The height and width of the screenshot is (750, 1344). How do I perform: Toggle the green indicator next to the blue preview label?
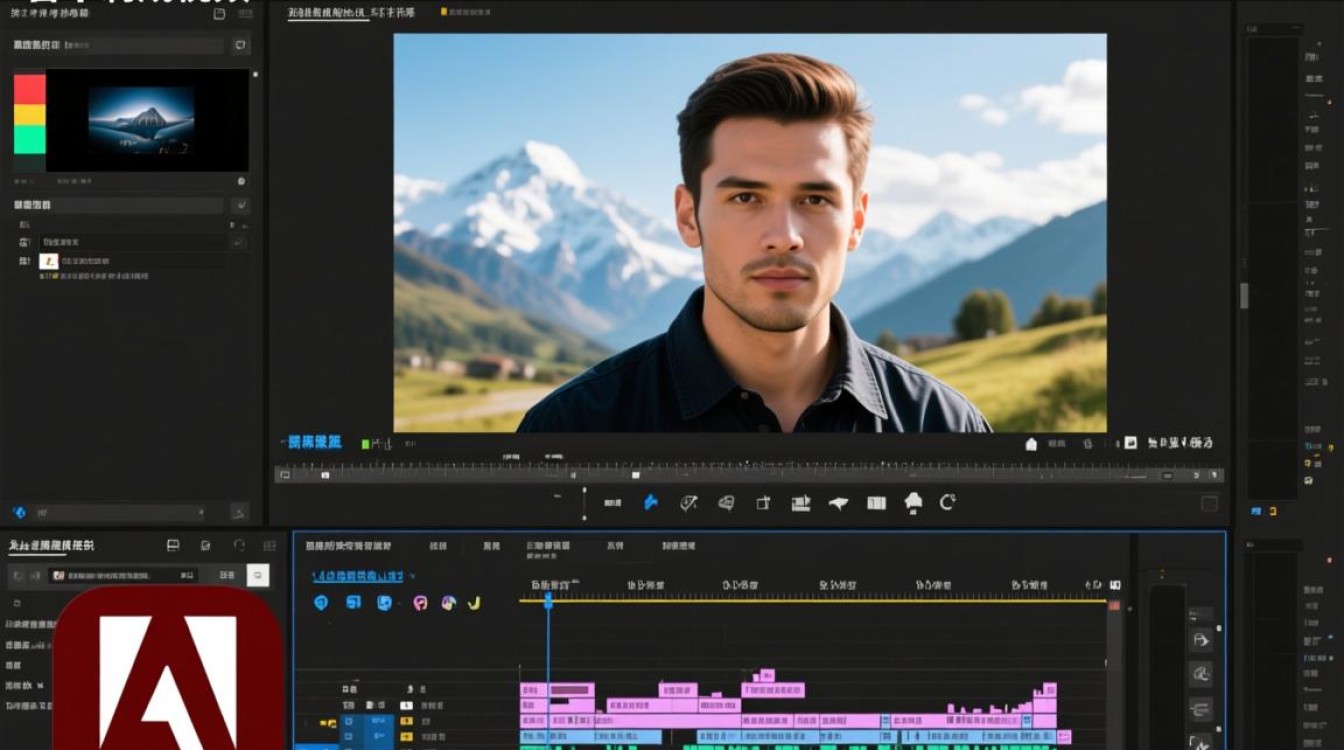(365, 443)
